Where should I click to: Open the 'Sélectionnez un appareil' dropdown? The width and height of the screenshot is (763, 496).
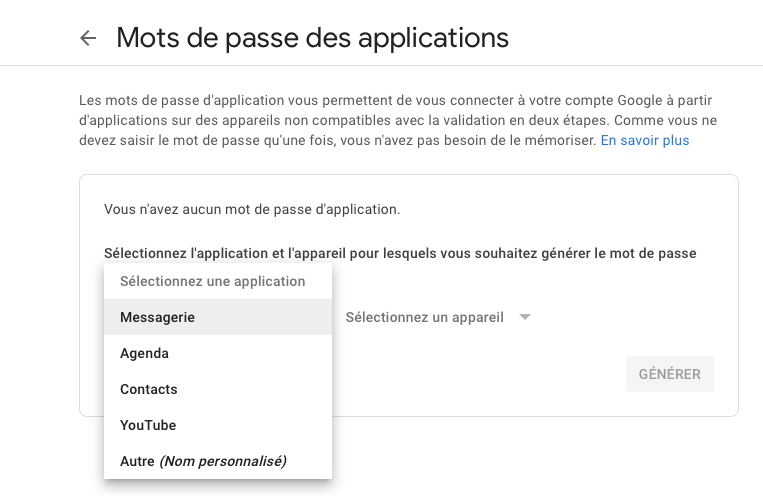pyautogui.click(x=424, y=317)
